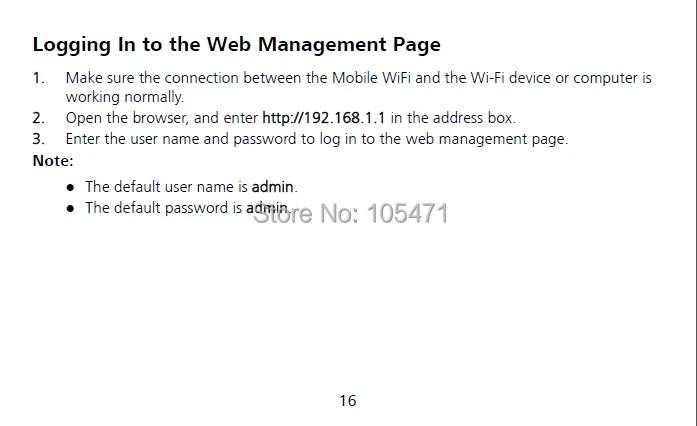This screenshot has width=697, height=426.
Task: Click the step number 3 marker
Action: pos(39,139)
